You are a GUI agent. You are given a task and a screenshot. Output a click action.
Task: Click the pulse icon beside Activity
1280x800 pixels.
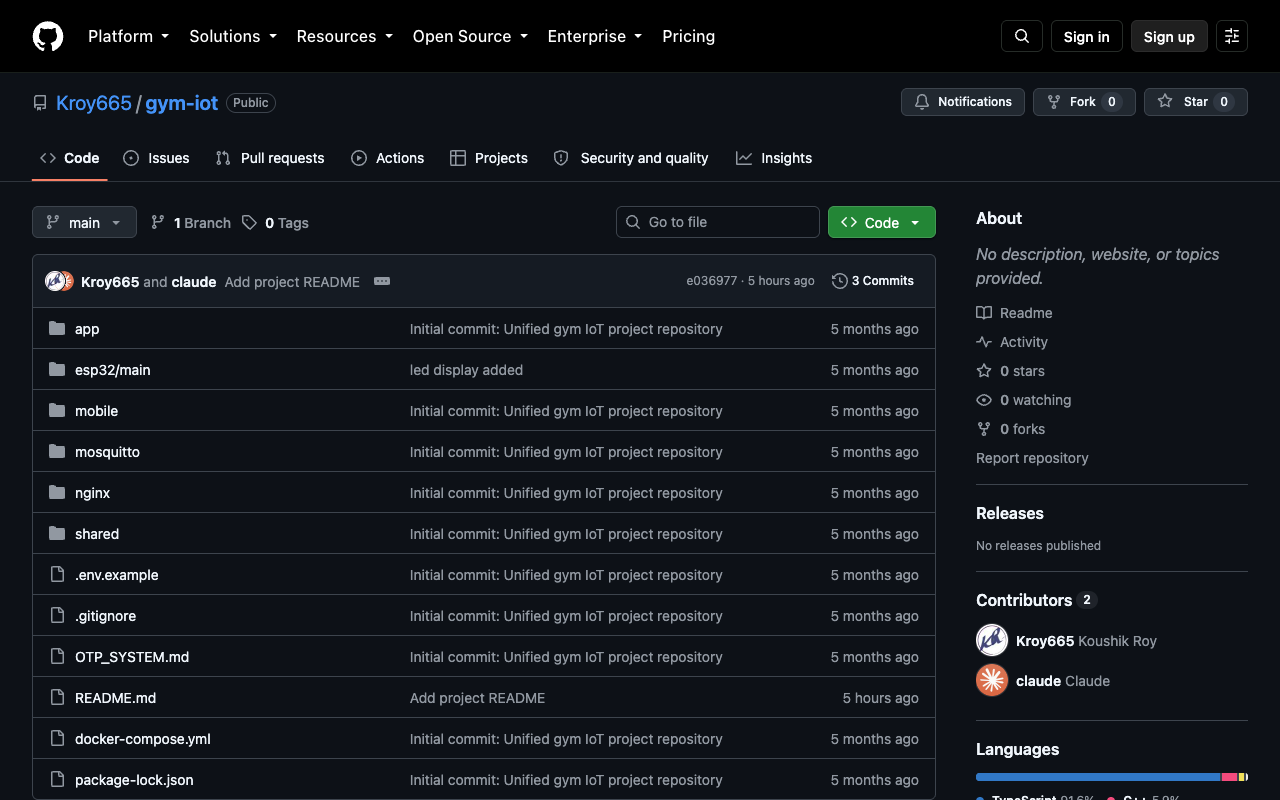tap(984, 342)
